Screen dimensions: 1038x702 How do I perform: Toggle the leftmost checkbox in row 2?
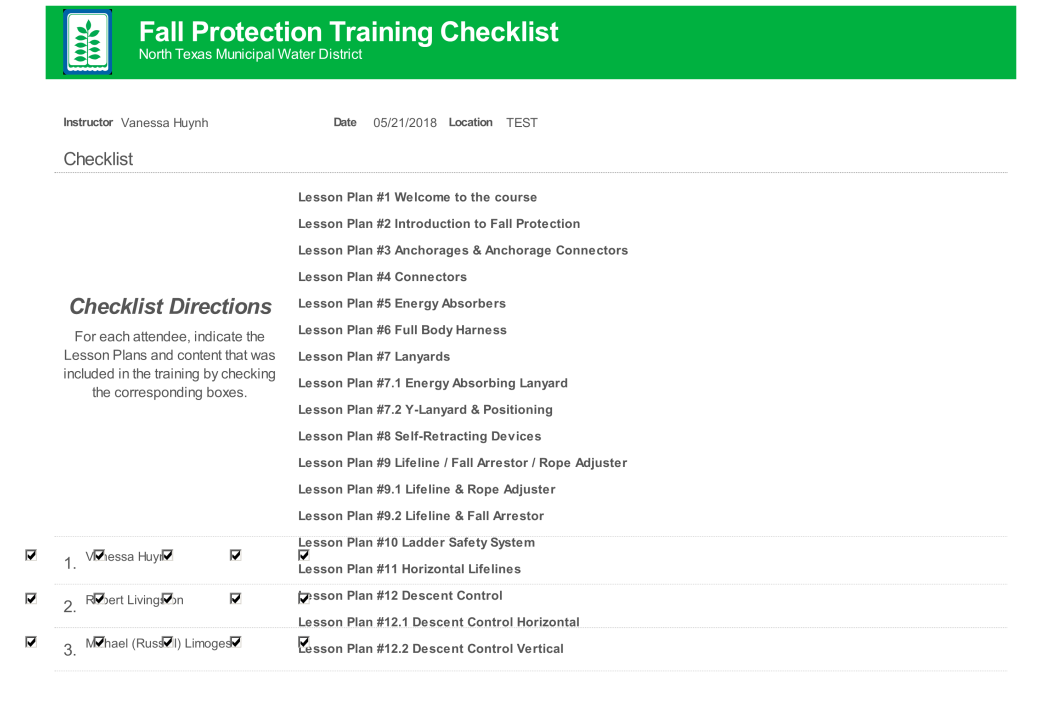(31, 598)
